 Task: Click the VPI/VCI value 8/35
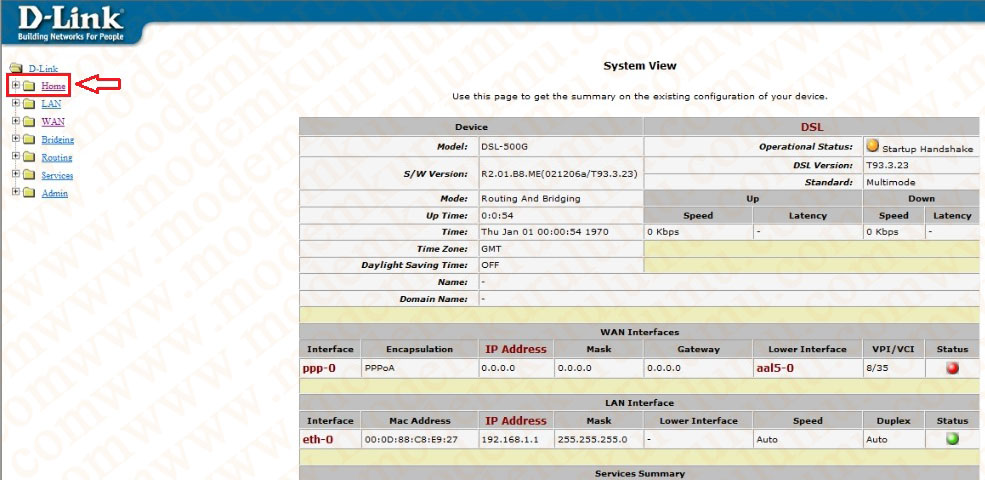pos(876,369)
